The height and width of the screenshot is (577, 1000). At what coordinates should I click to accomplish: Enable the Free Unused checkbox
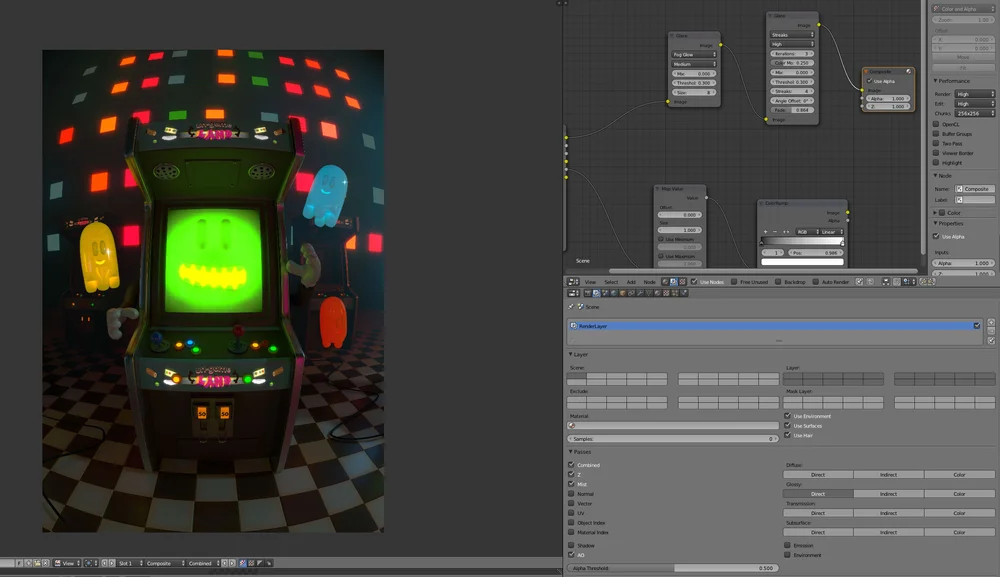click(x=733, y=281)
